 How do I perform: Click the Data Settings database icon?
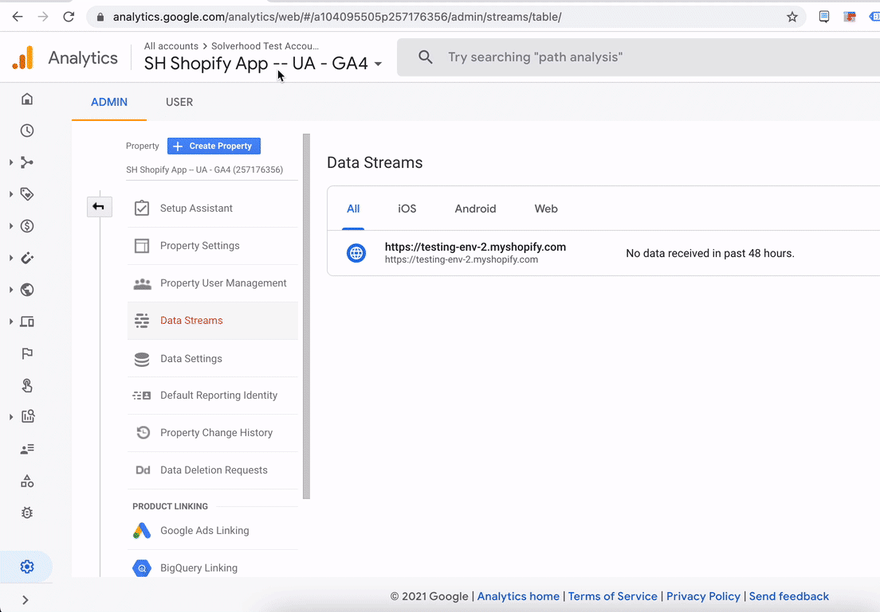click(x=142, y=359)
